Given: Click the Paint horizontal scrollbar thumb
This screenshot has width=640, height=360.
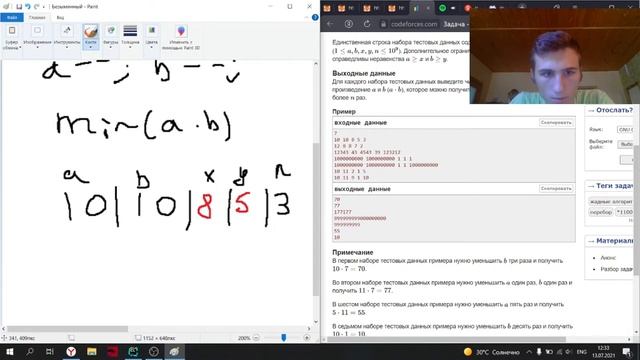Looking at the screenshot, I should (67, 329).
